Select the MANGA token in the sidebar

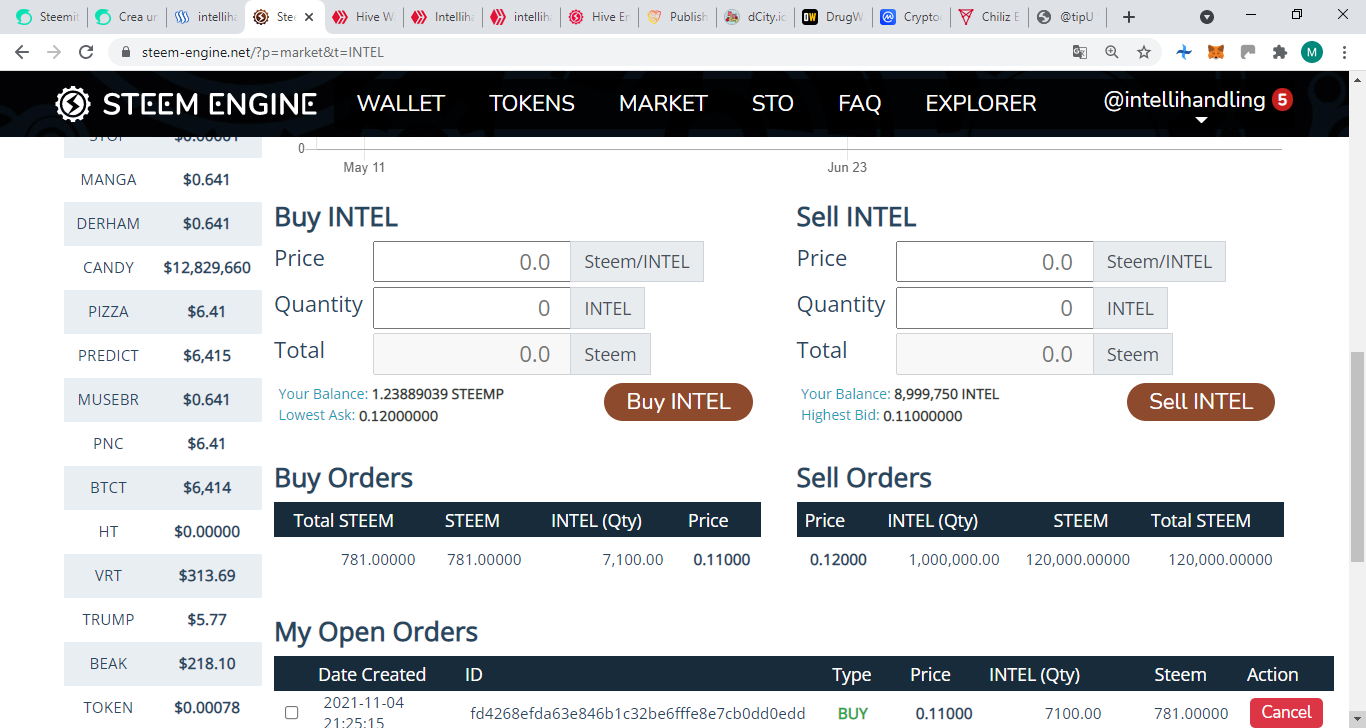pos(163,180)
